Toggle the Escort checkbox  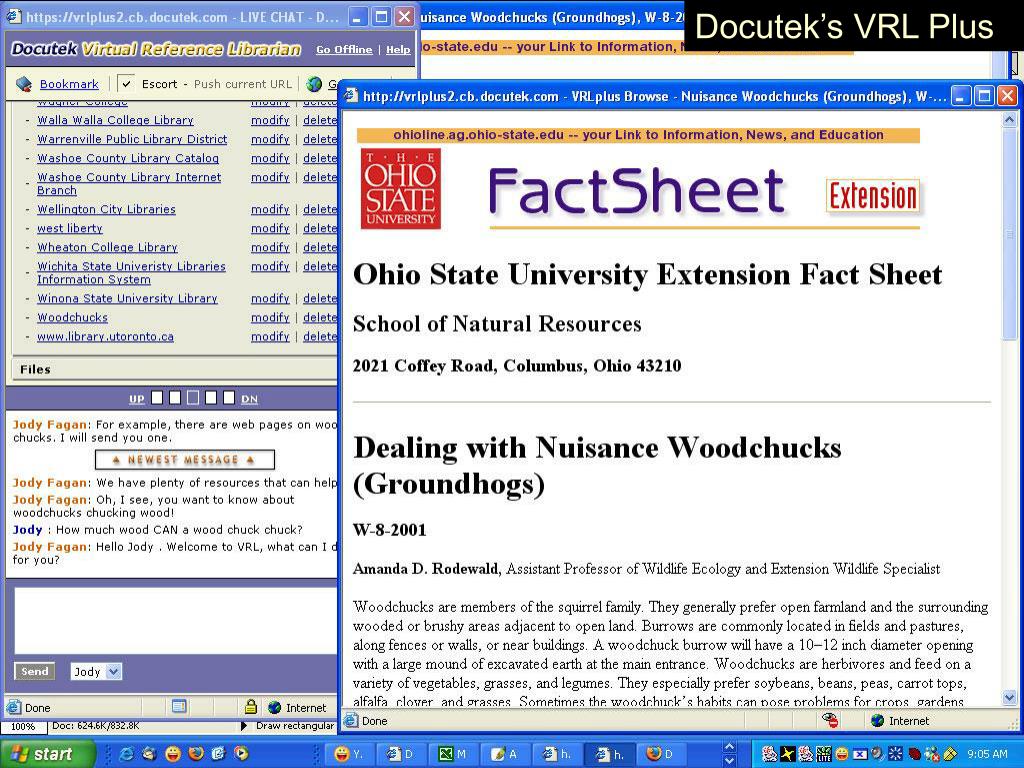coord(127,84)
